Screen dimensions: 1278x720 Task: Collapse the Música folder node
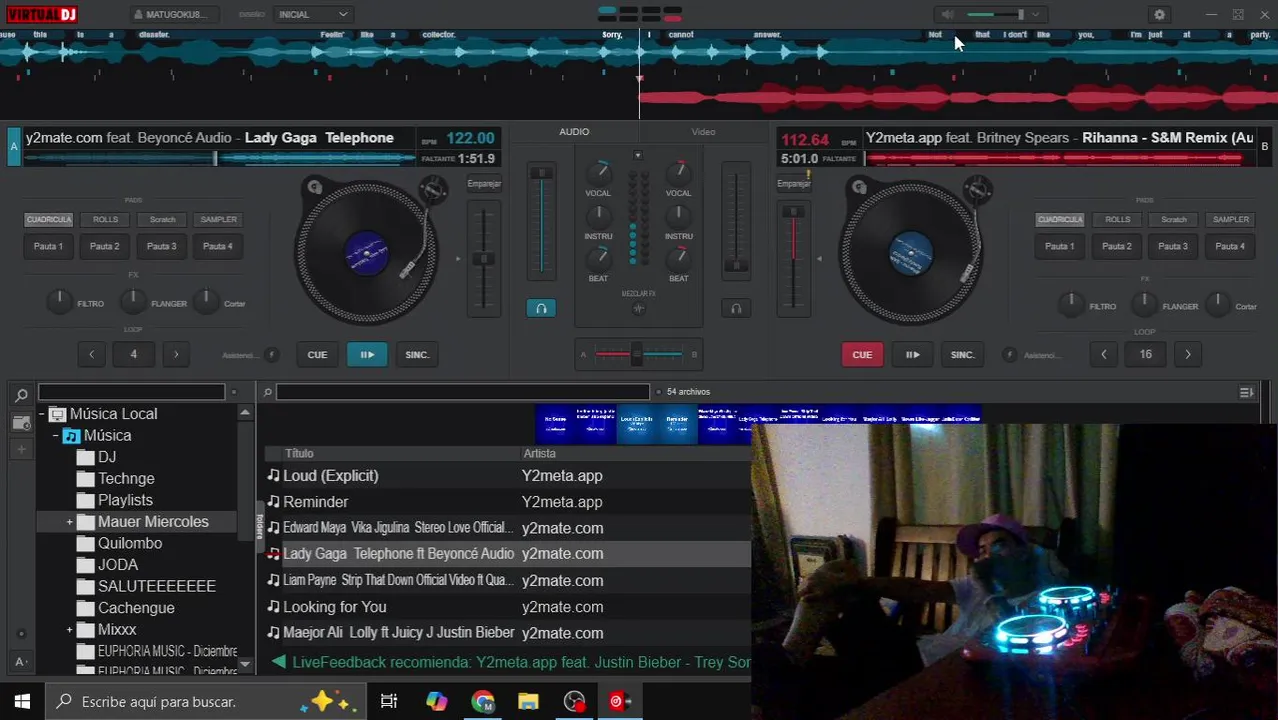coord(56,436)
